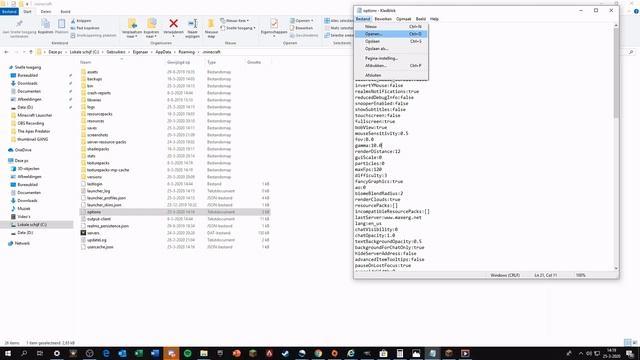Click Lokale schijf (C:) in the breadcrumb
The height and width of the screenshot is (360, 640).
[x=84, y=52]
